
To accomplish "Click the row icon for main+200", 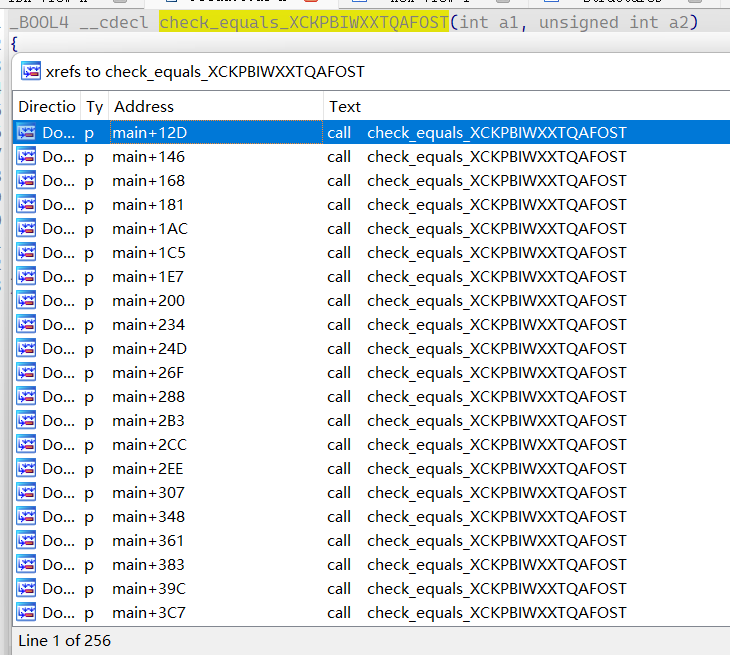I will (x=26, y=301).
